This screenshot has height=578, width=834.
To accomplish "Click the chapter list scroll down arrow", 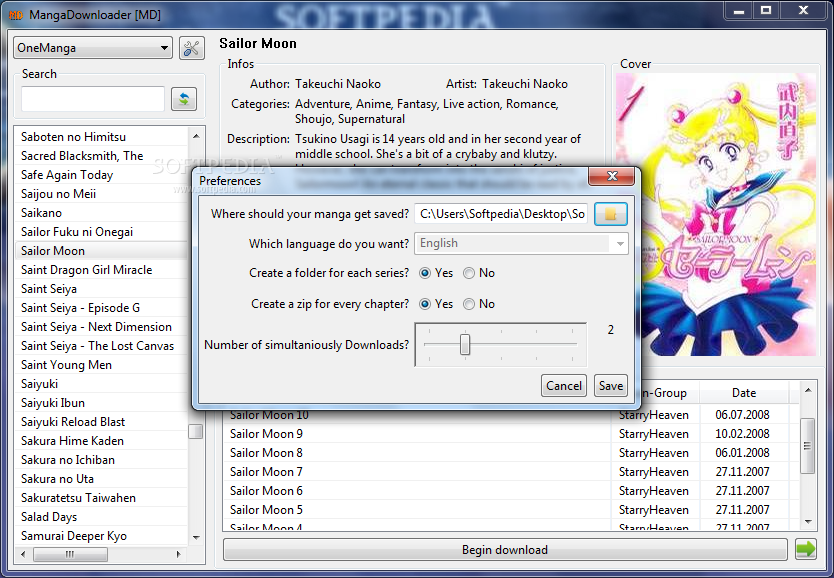I will 808,521.
